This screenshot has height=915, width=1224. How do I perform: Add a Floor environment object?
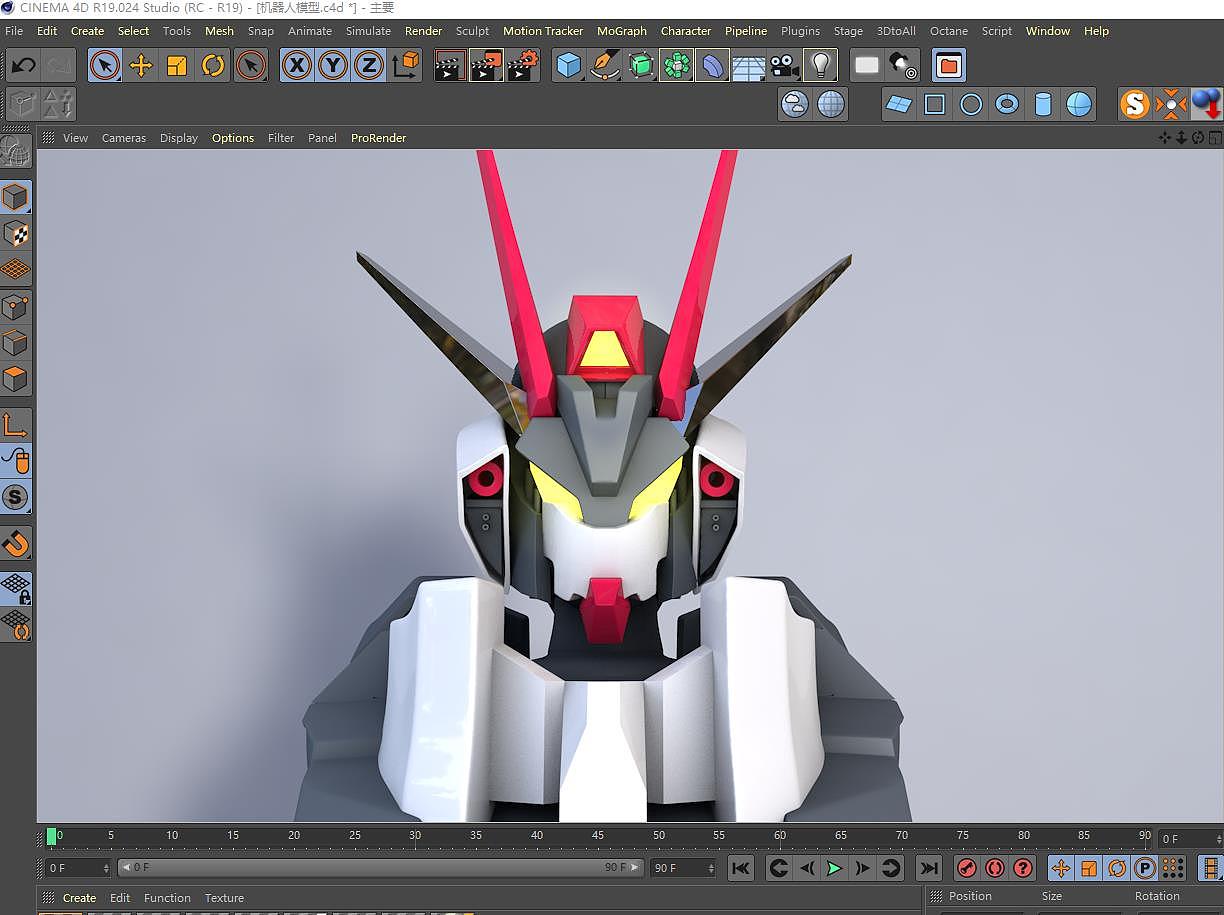pyautogui.click(x=749, y=67)
